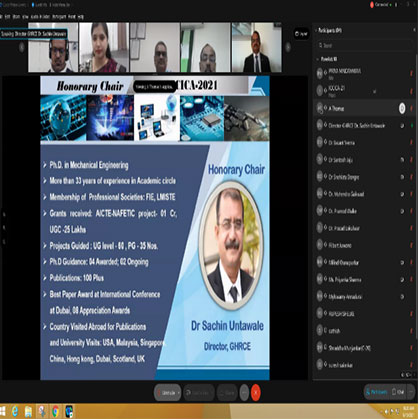Click the Layout button beside the video strip
This screenshot has width=420, height=420.
(301, 34)
